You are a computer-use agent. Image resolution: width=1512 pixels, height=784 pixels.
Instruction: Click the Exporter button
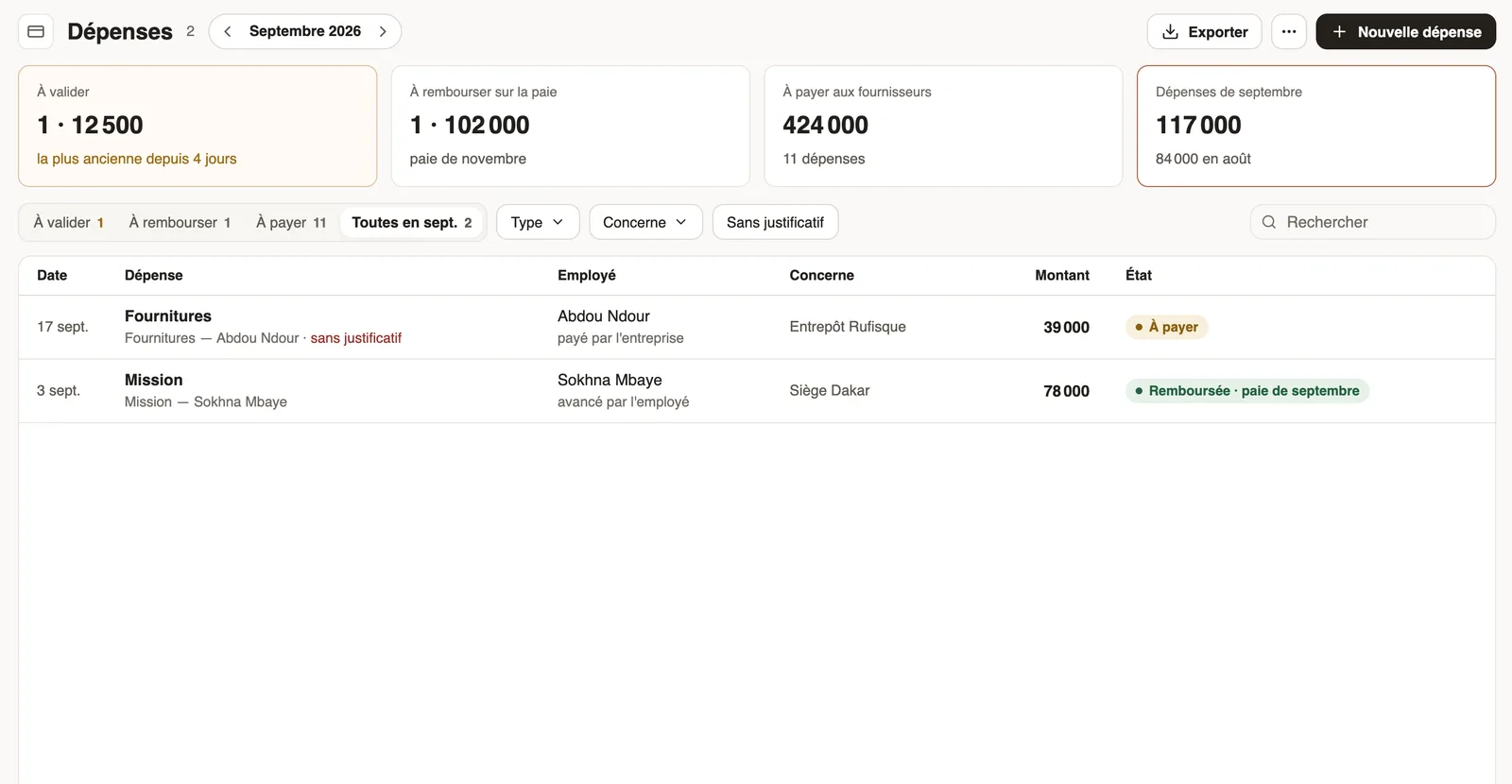(1204, 31)
